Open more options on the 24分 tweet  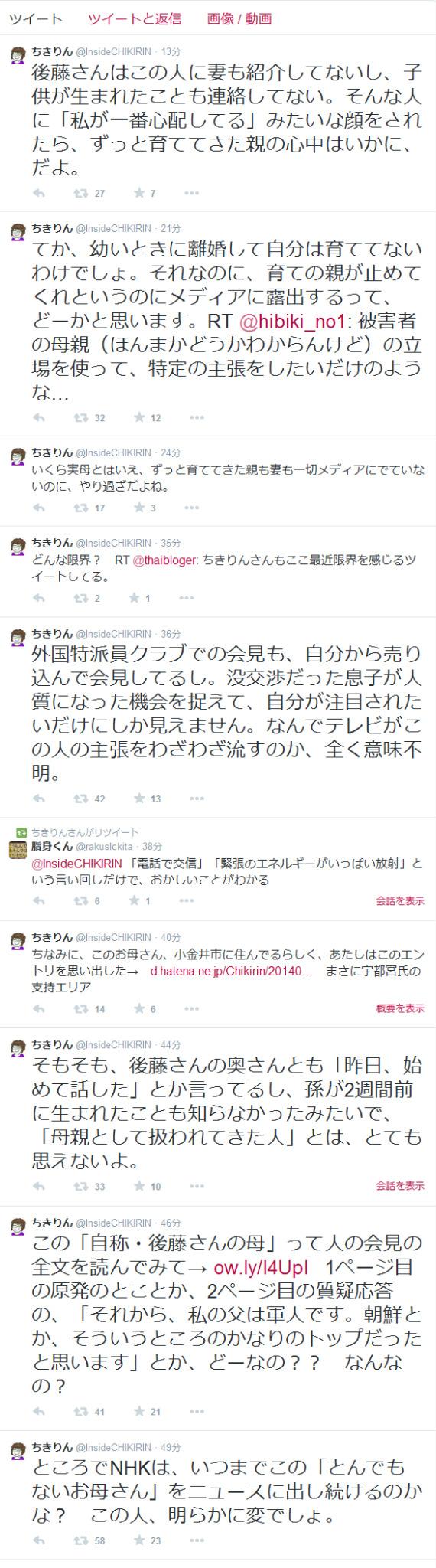pos(197,508)
